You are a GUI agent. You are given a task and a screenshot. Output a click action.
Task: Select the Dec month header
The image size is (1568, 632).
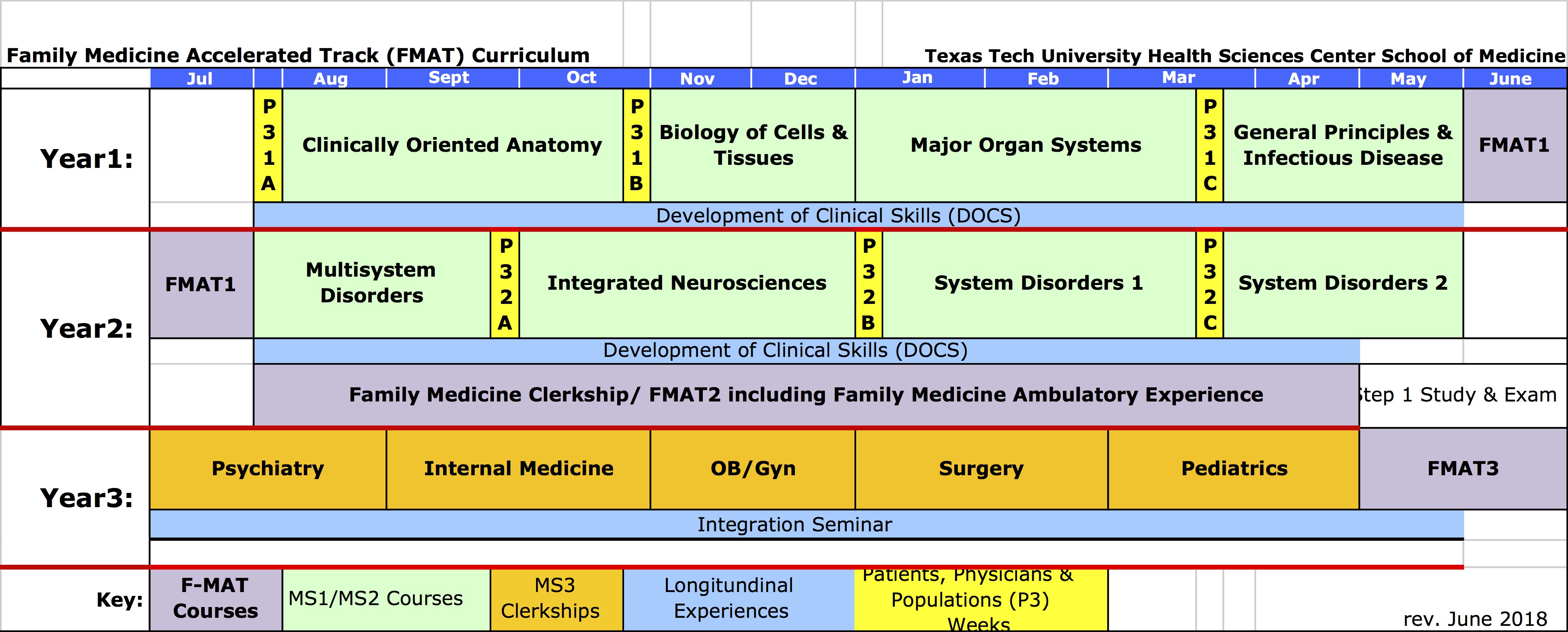point(803,78)
